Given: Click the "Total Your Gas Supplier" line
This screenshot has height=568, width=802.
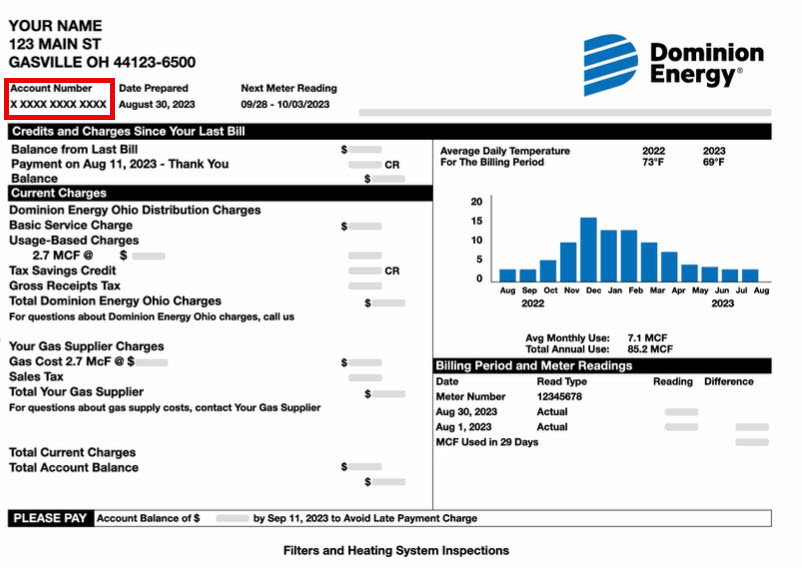Looking at the screenshot, I should pyautogui.click(x=76, y=392).
